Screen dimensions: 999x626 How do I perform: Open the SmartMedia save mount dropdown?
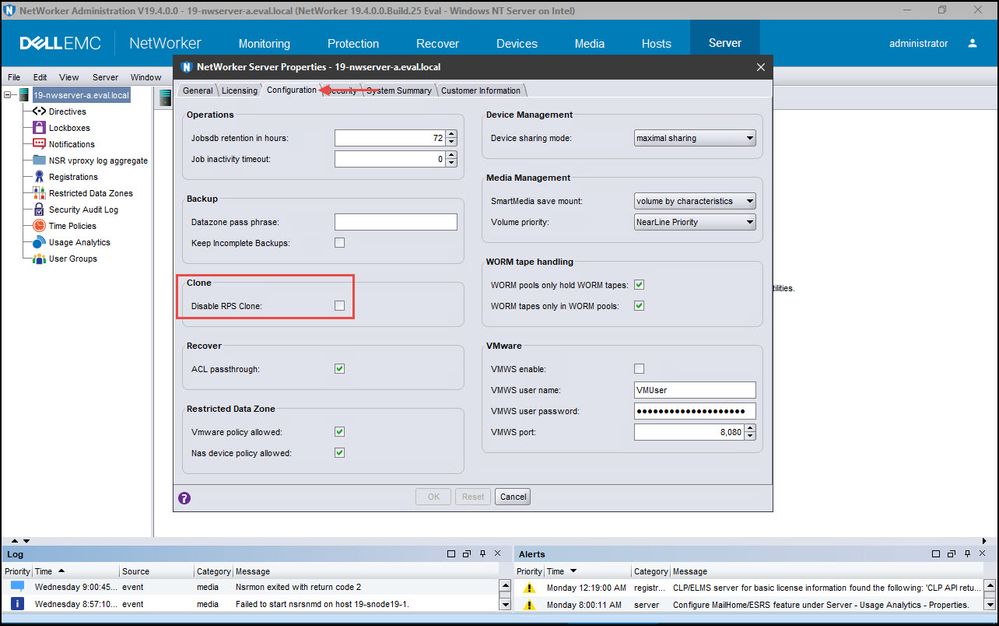[695, 201]
